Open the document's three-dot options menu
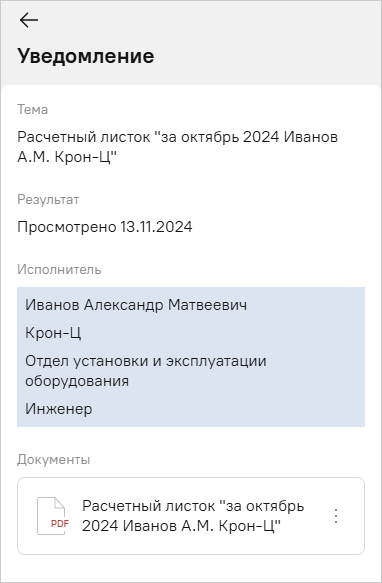The height and width of the screenshot is (583, 382). [336, 516]
